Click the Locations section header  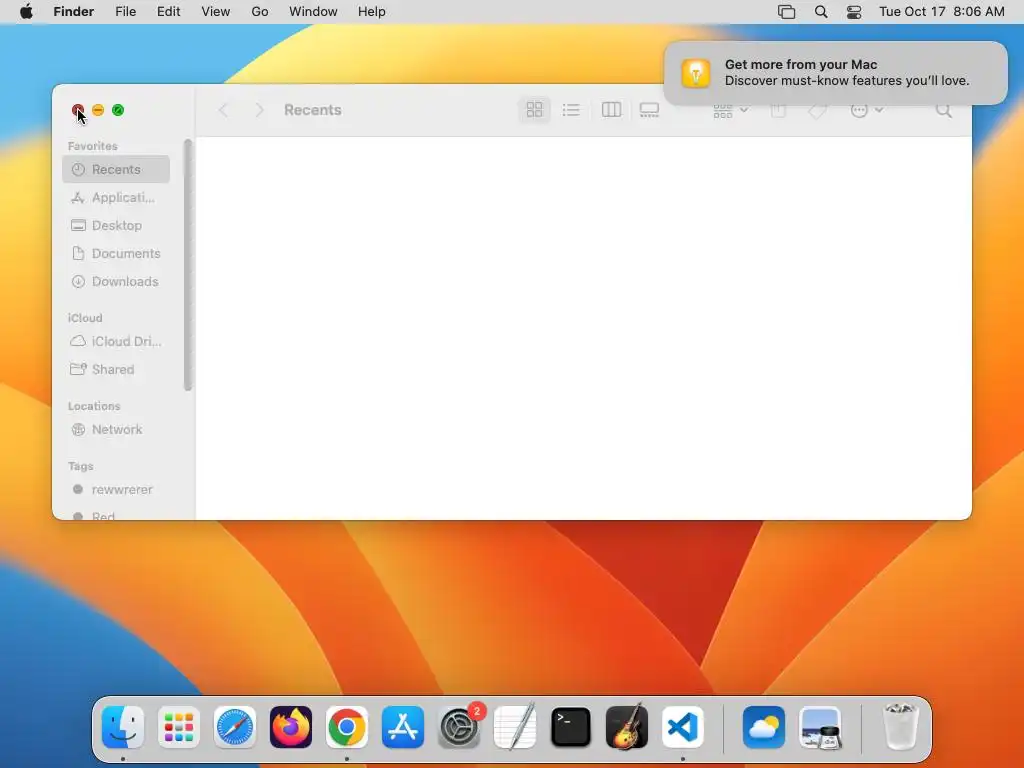pyautogui.click(x=94, y=406)
